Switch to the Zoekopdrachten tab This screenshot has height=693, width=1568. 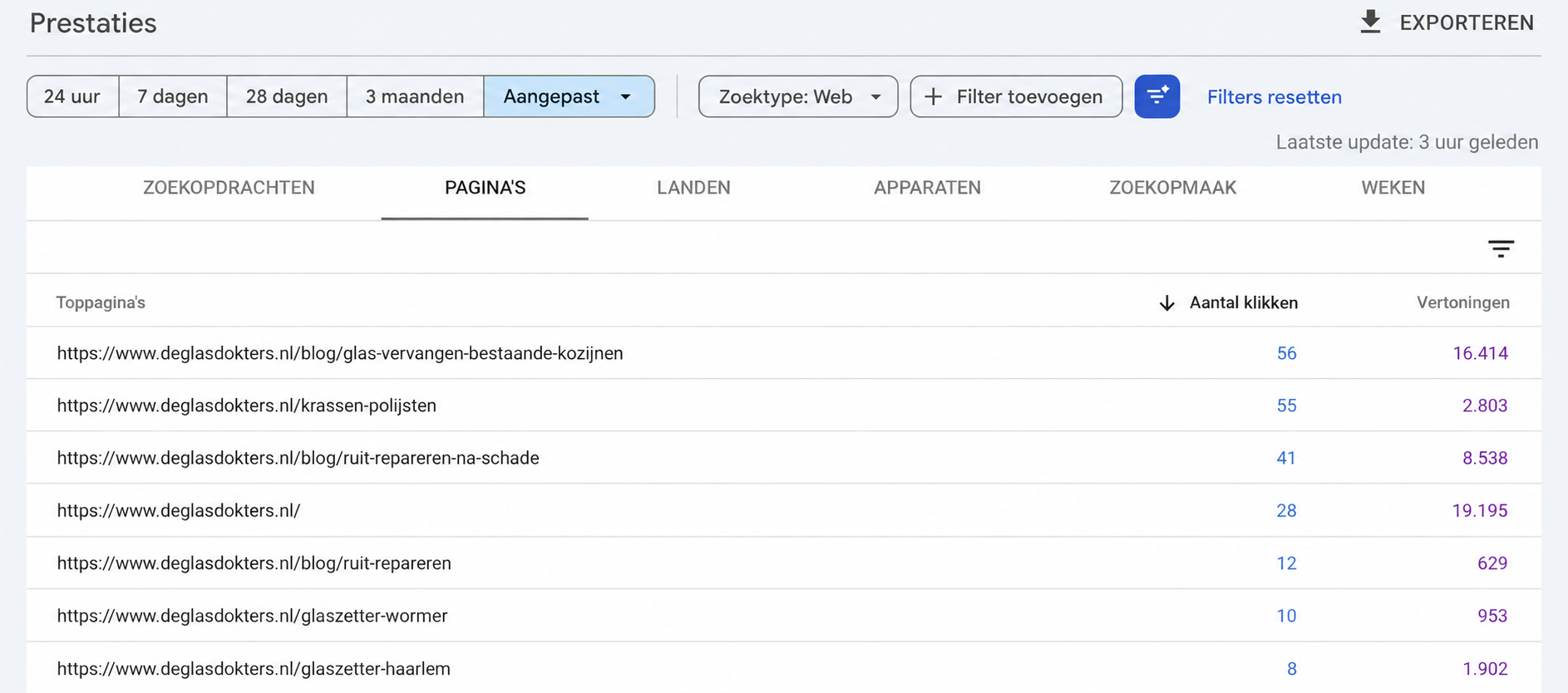(x=229, y=188)
